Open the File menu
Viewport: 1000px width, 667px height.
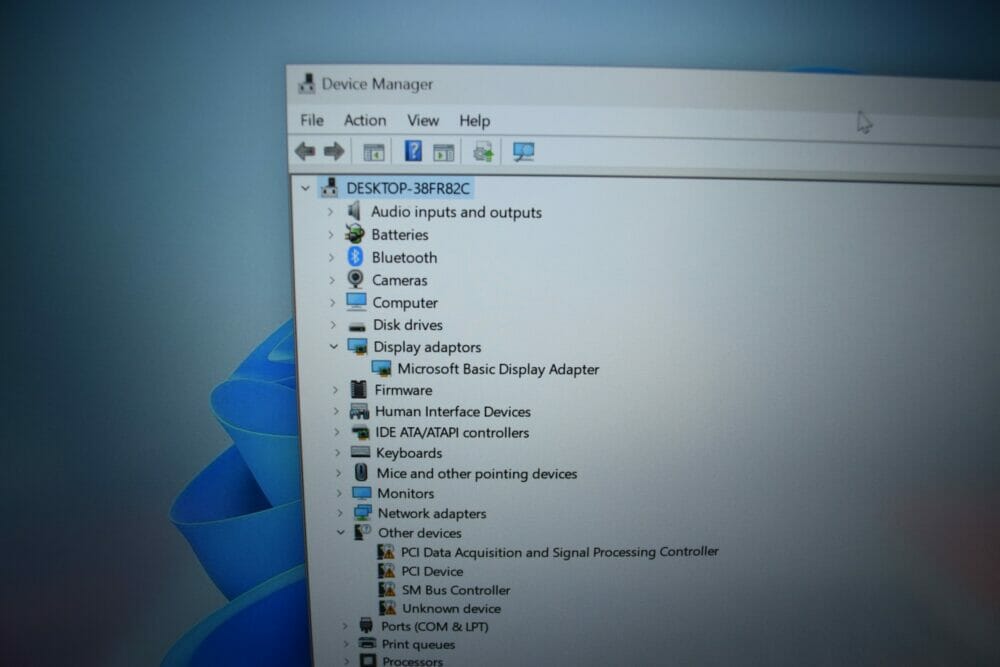(312, 120)
